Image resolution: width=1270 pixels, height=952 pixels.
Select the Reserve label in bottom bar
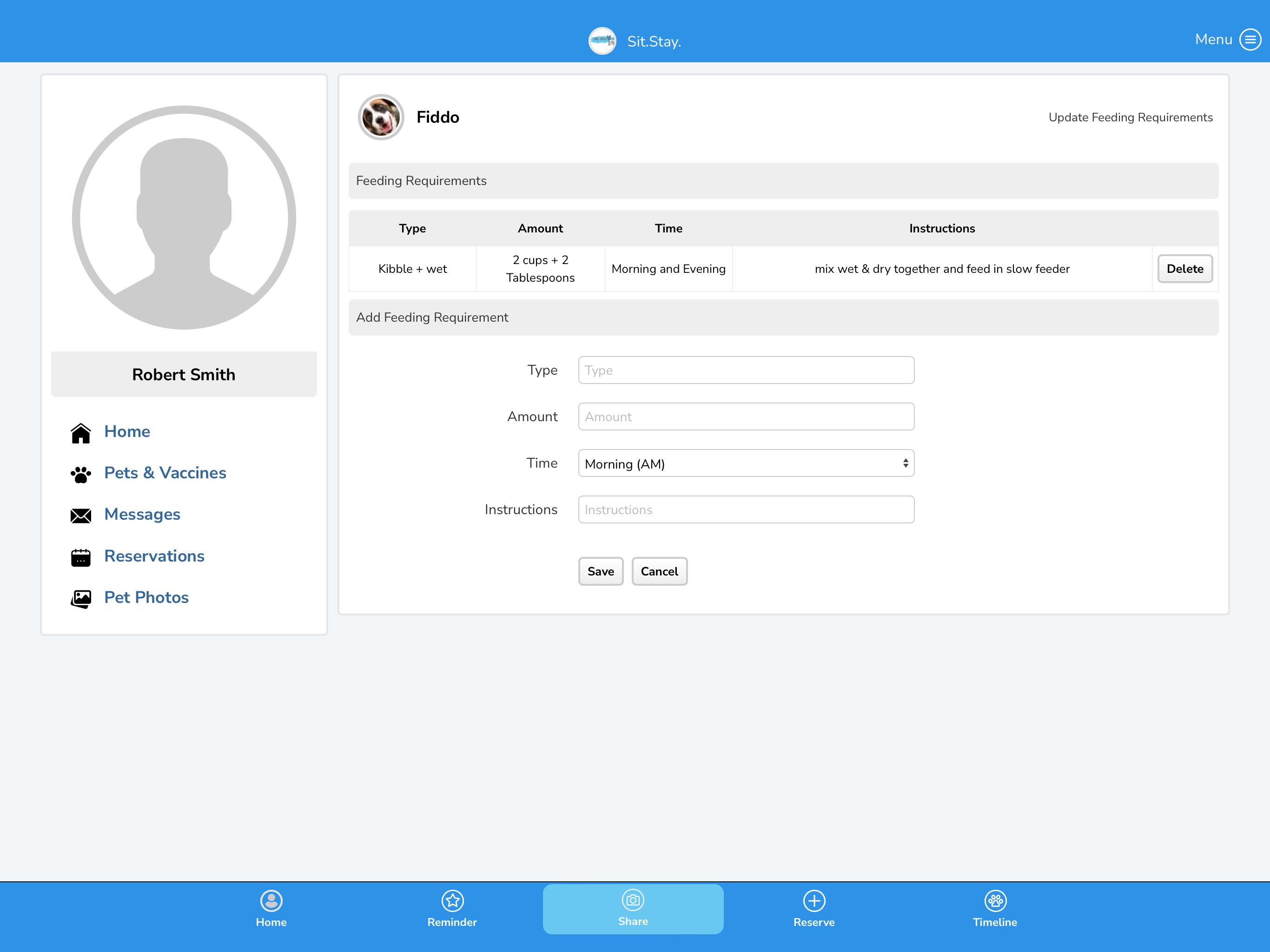pyautogui.click(x=814, y=922)
